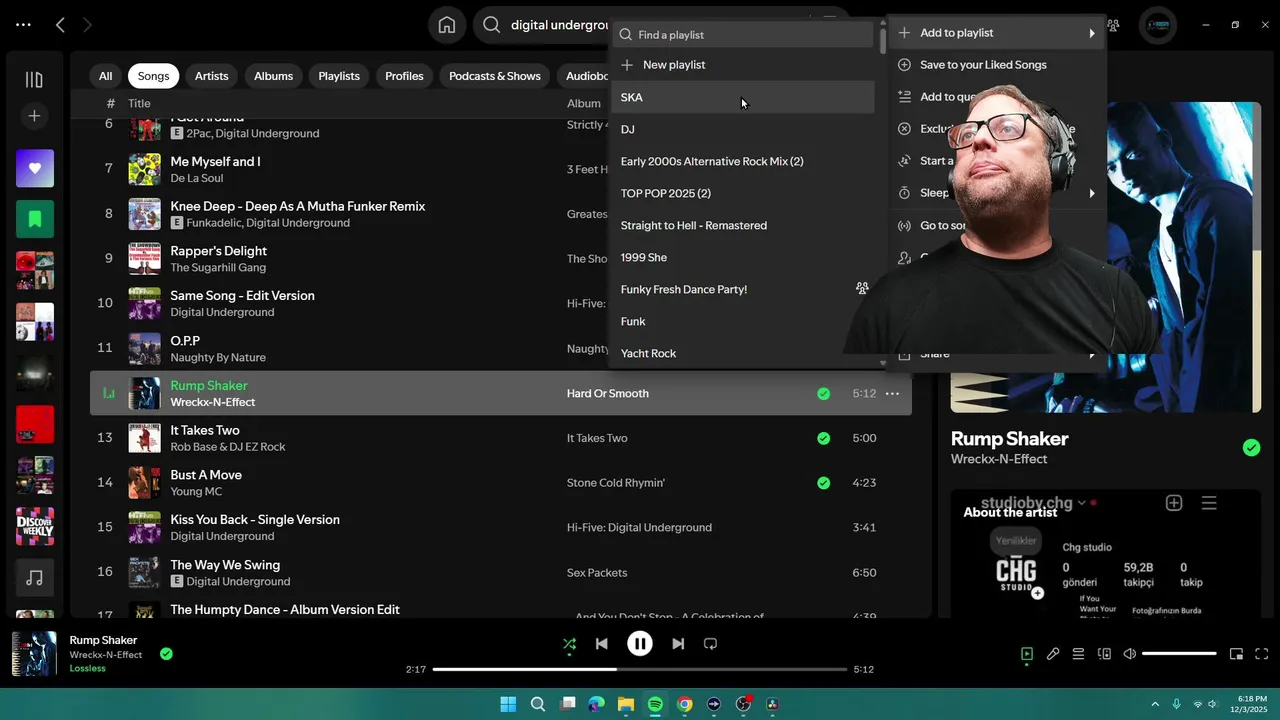1280x720 pixels.
Task: Choose Add to queue from context menu
Action: click(997, 97)
